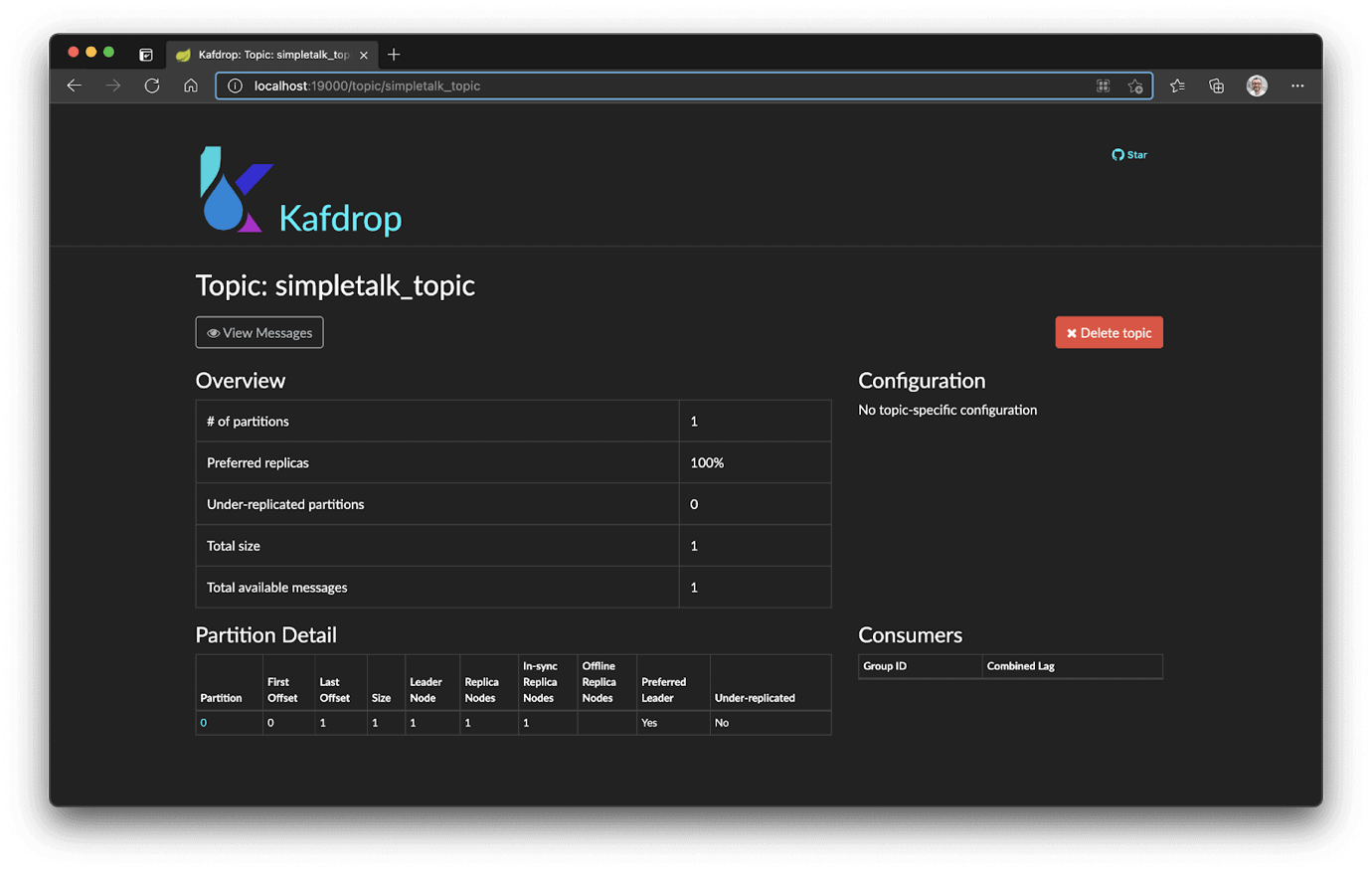Click the 'Topic: simpletalk_topic' heading
The width and height of the screenshot is (1372, 872).
(x=335, y=285)
